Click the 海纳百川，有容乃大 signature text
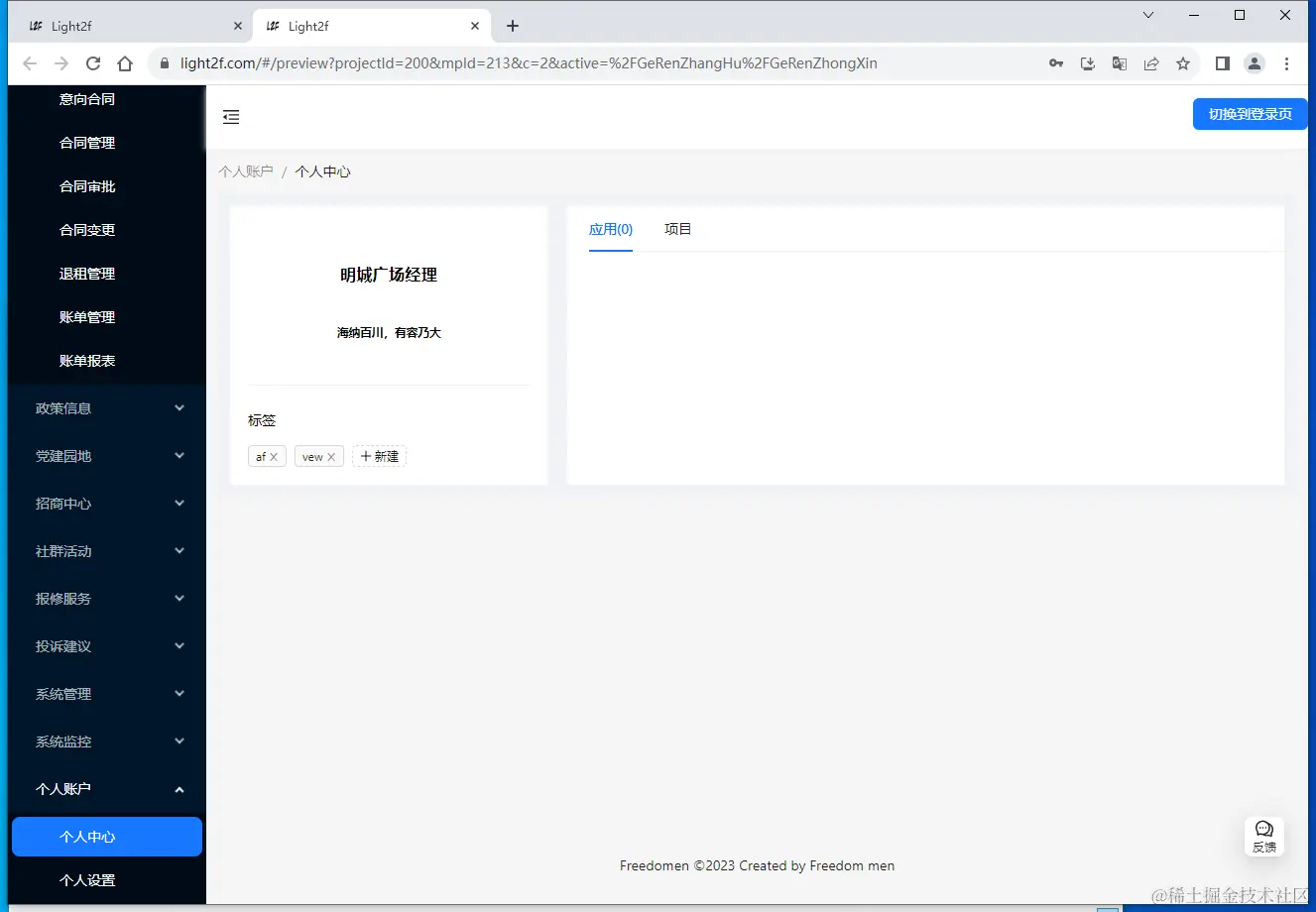Image resolution: width=1316 pixels, height=912 pixels. pos(389,333)
